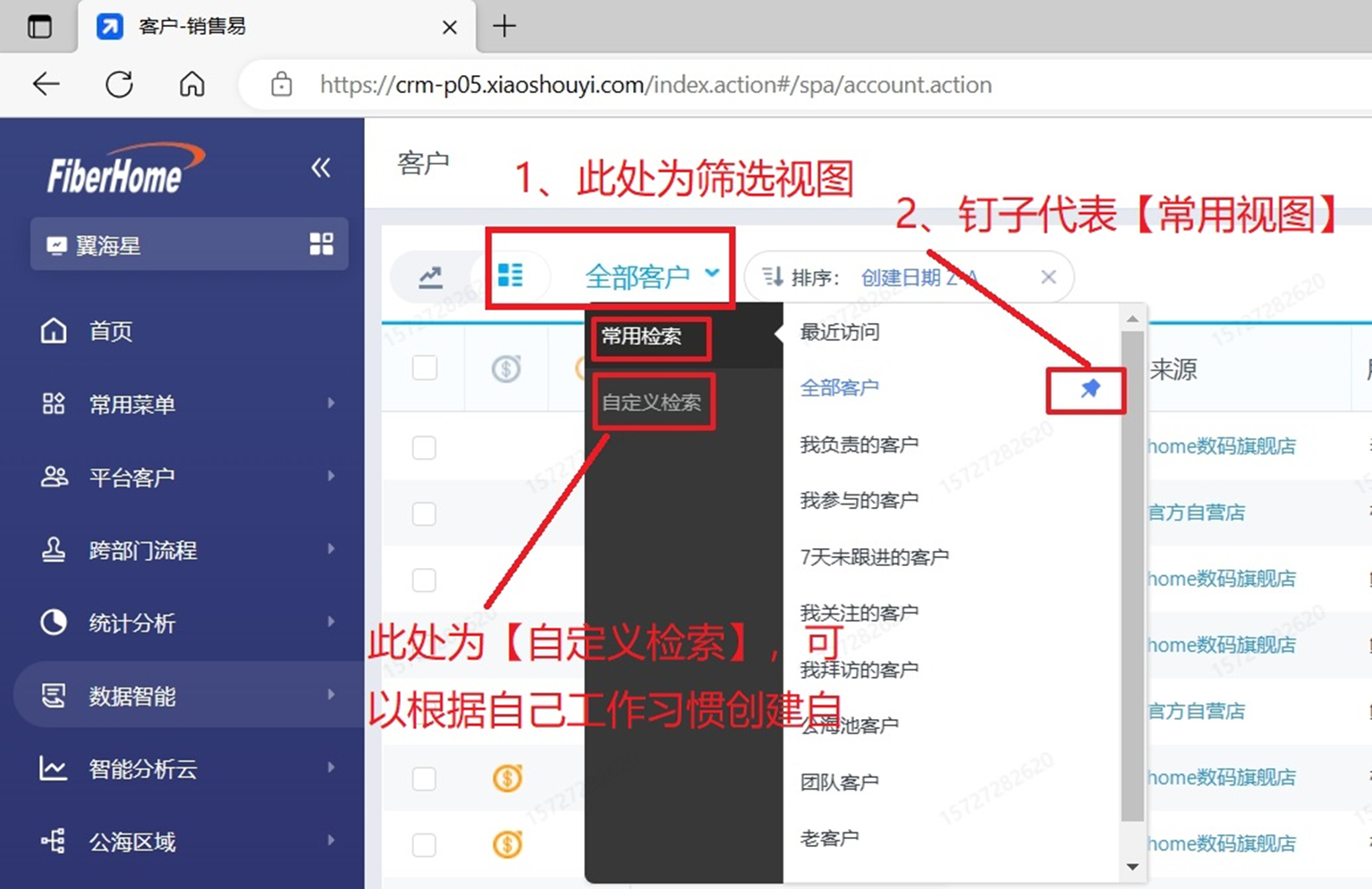The width and height of the screenshot is (1372, 889).
Task: Click scrollbar down arrow in view list
Action: 1132,867
